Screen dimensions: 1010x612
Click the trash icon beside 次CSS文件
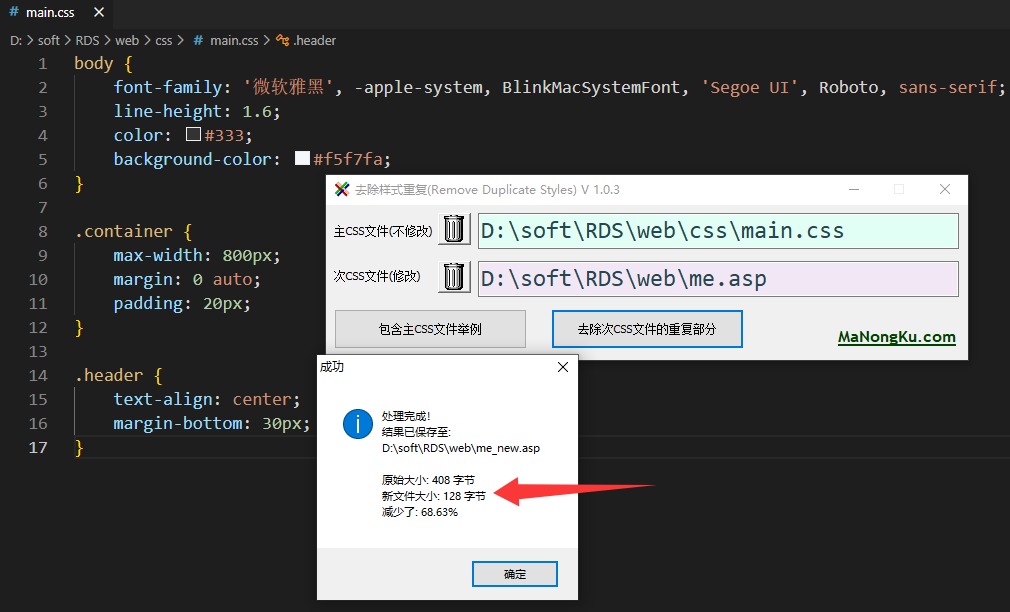click(x=454, y=276)
